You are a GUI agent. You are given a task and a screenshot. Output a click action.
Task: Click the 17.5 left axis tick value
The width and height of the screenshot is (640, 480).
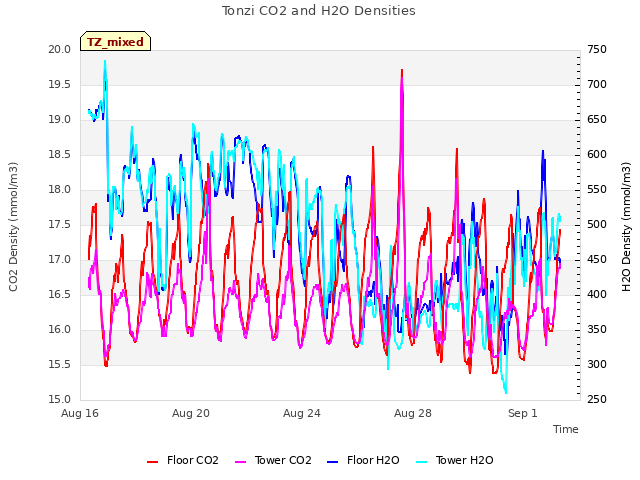[x=60, y=224]
